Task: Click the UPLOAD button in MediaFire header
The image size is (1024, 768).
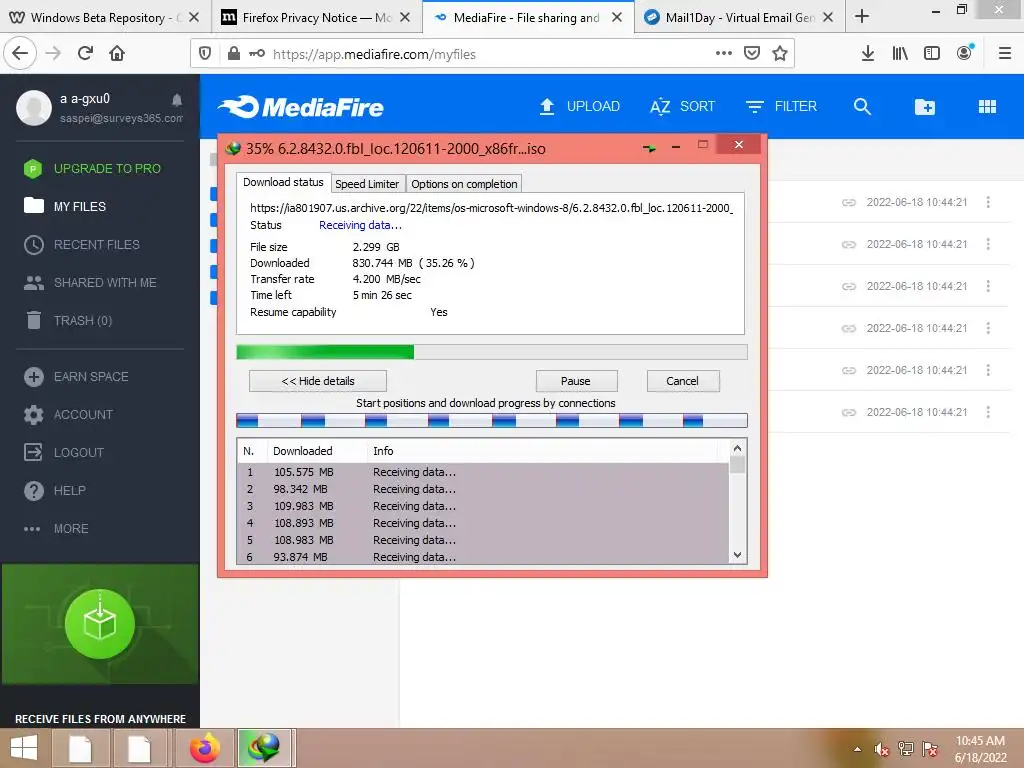Action: [x=580, y=106]
